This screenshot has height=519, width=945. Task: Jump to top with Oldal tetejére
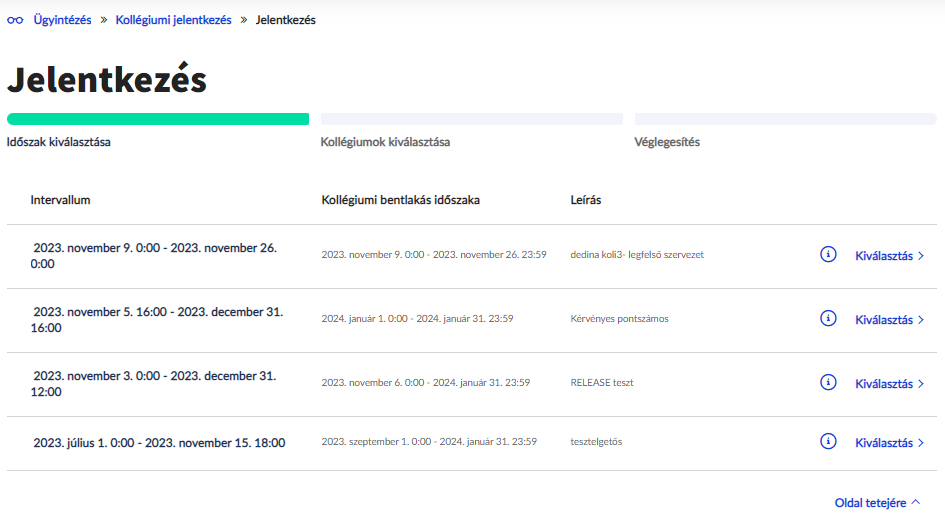[x=876, y=503]
